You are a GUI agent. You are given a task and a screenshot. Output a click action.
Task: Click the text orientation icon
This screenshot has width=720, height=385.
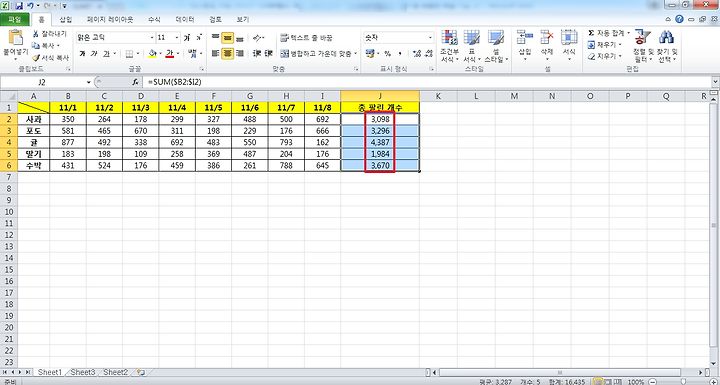tap(258, 38)
